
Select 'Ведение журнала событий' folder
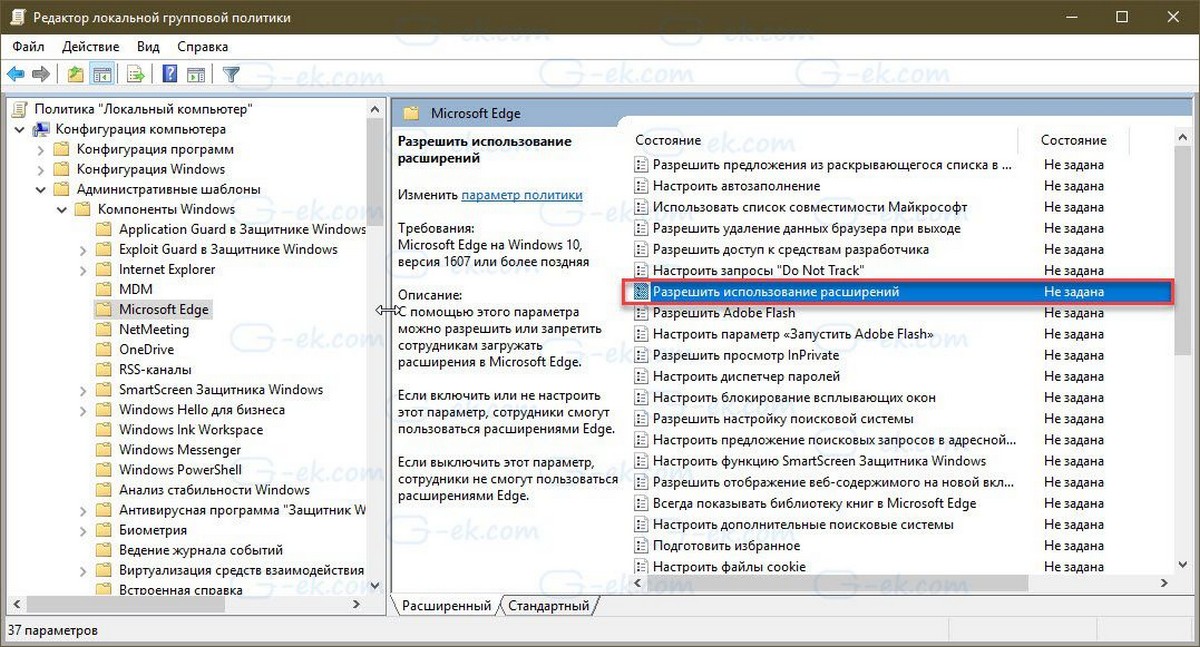click(x=201, y=550)
